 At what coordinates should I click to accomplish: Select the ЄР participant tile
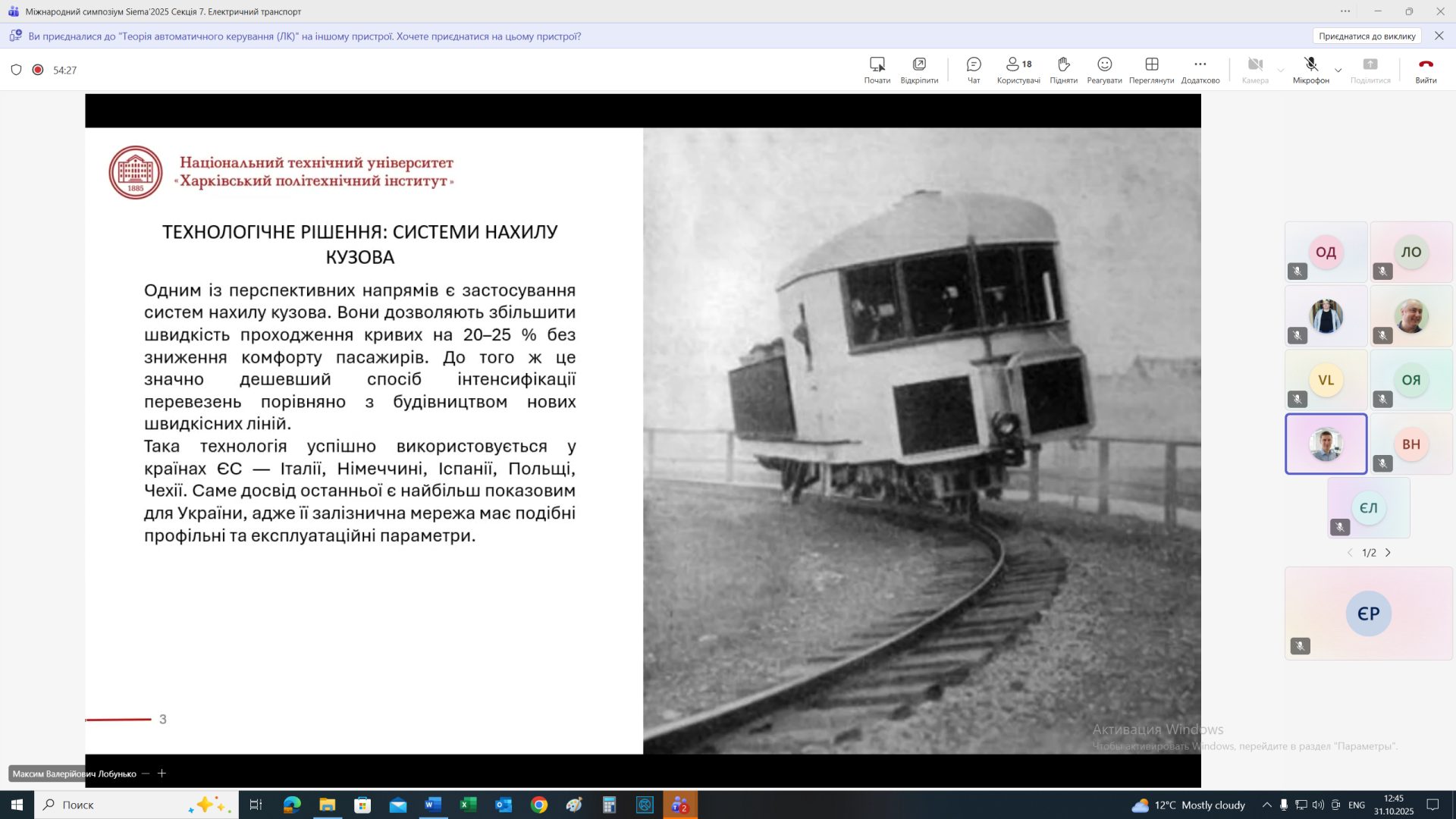pyautogui.click(x=1368, y=613)
